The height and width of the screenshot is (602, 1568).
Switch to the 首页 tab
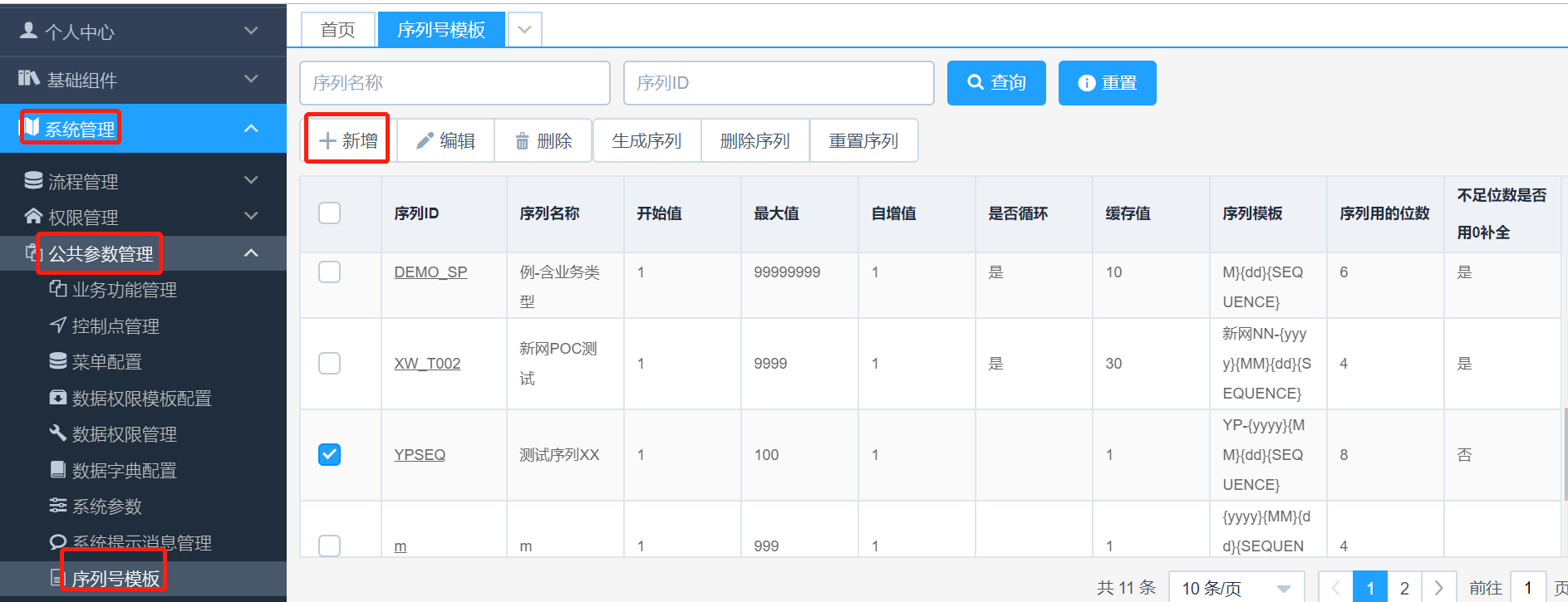click(337, 30)
